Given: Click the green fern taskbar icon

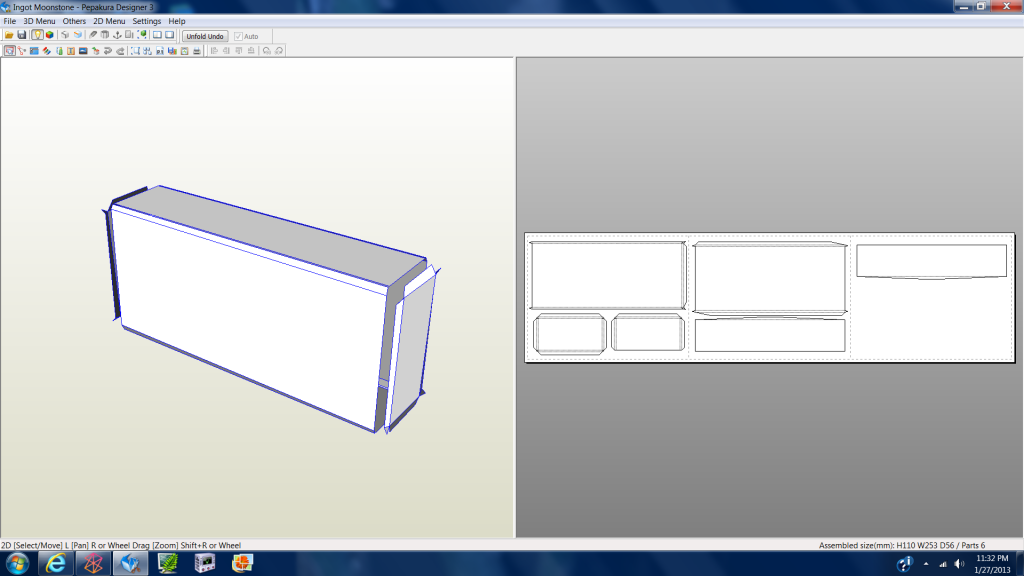Looking at the screenshot, I should [x=168, y=563].
